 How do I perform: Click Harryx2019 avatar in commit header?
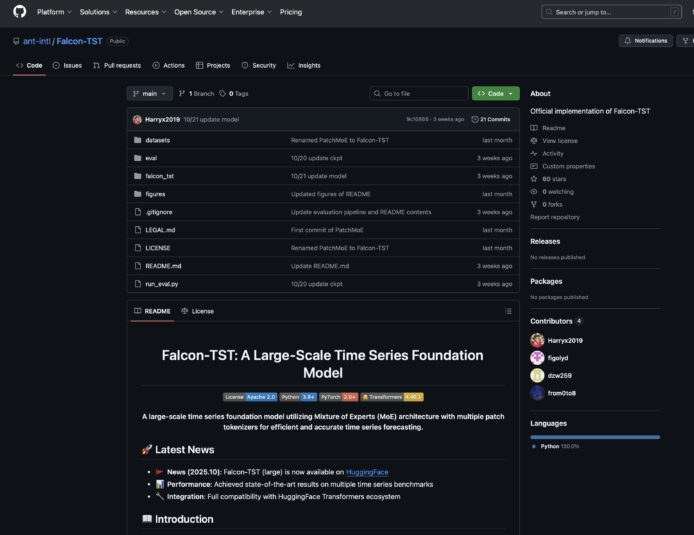click(x=137, y=119)
